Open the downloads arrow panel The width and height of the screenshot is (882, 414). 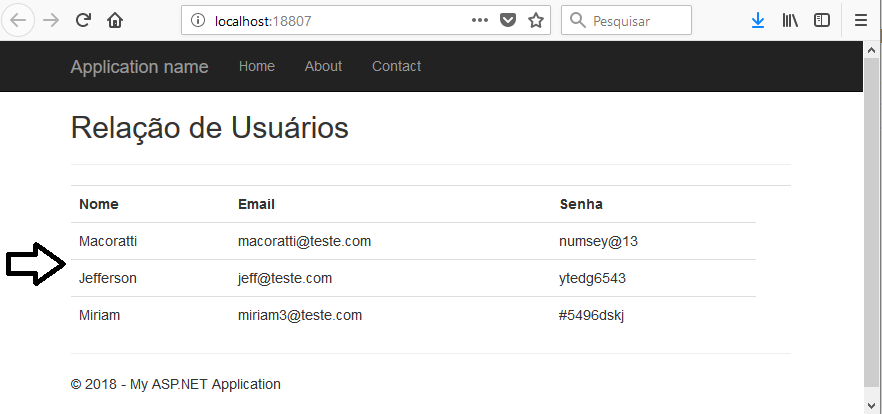[758, 21]
